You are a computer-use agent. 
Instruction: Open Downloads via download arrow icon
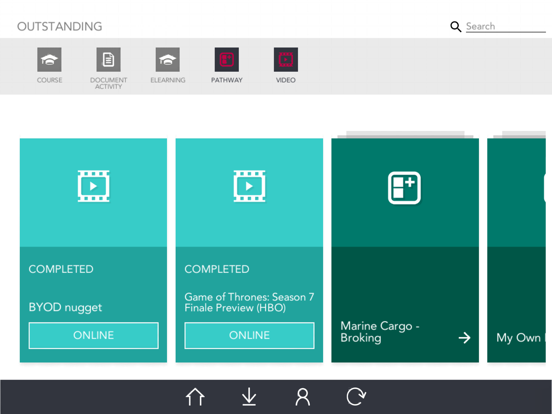pyautogui.click(x=249, y=397)
